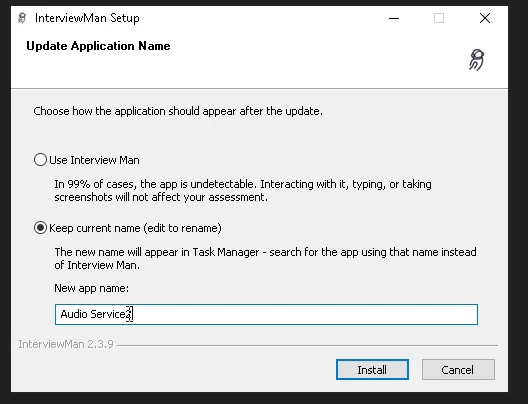Click the InterviewMan logo in header
Viewport: 528px width, 404px height.
pos(476,60)
